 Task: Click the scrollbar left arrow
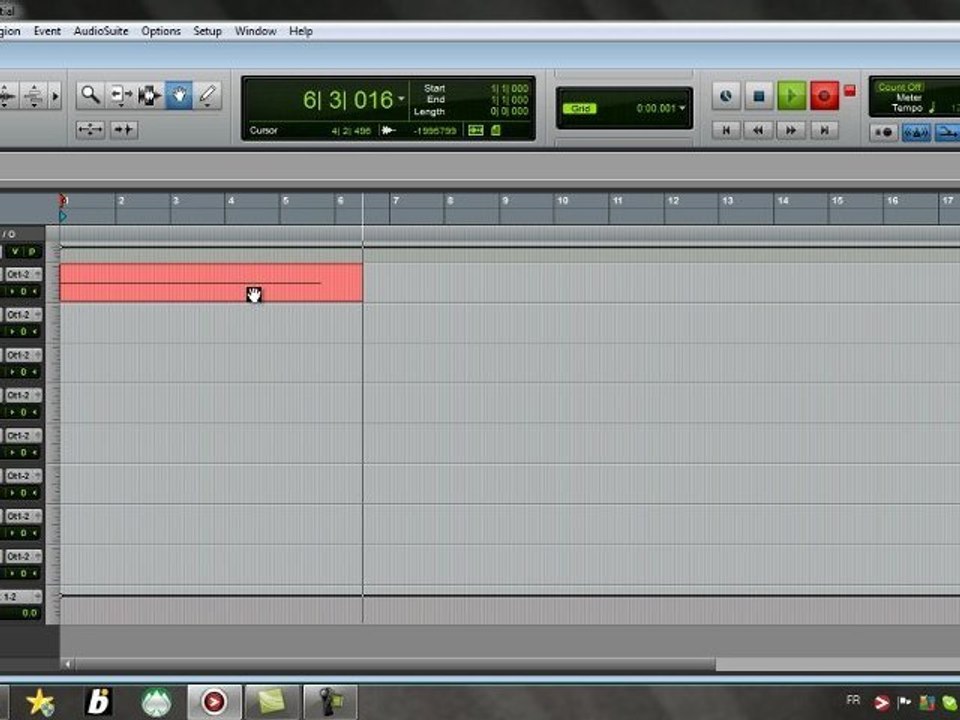[x=67, y=664]
